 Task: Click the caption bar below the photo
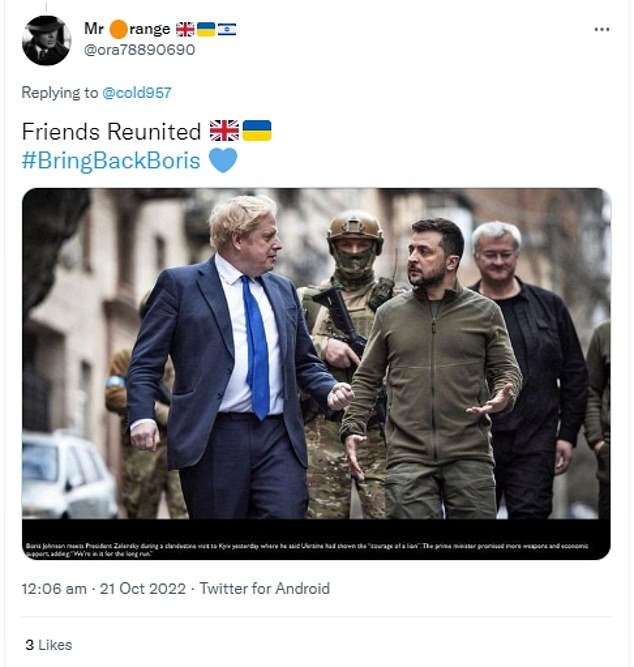coord(316,539)
